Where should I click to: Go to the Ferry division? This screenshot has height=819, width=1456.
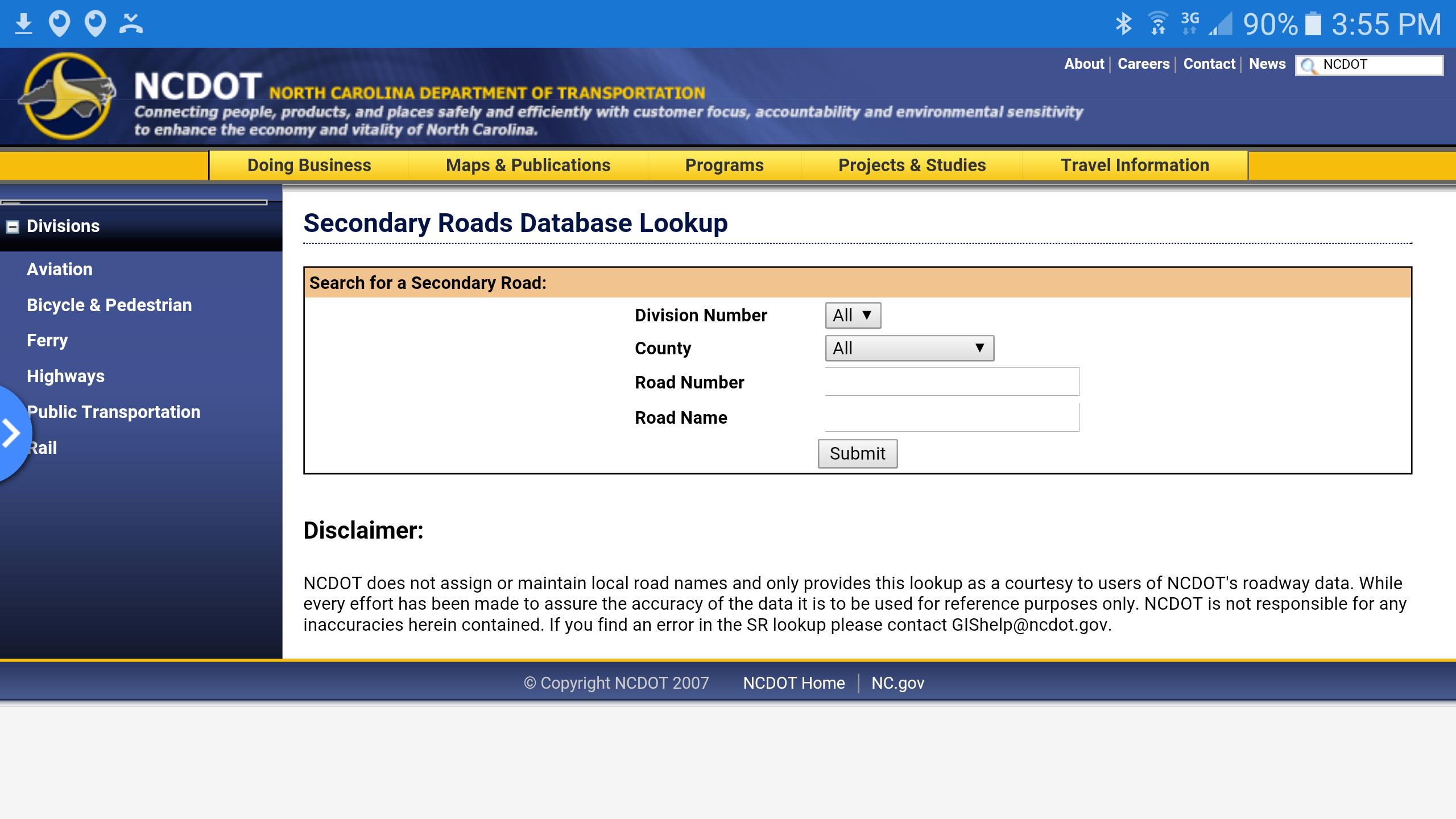[x=47, y=341]
